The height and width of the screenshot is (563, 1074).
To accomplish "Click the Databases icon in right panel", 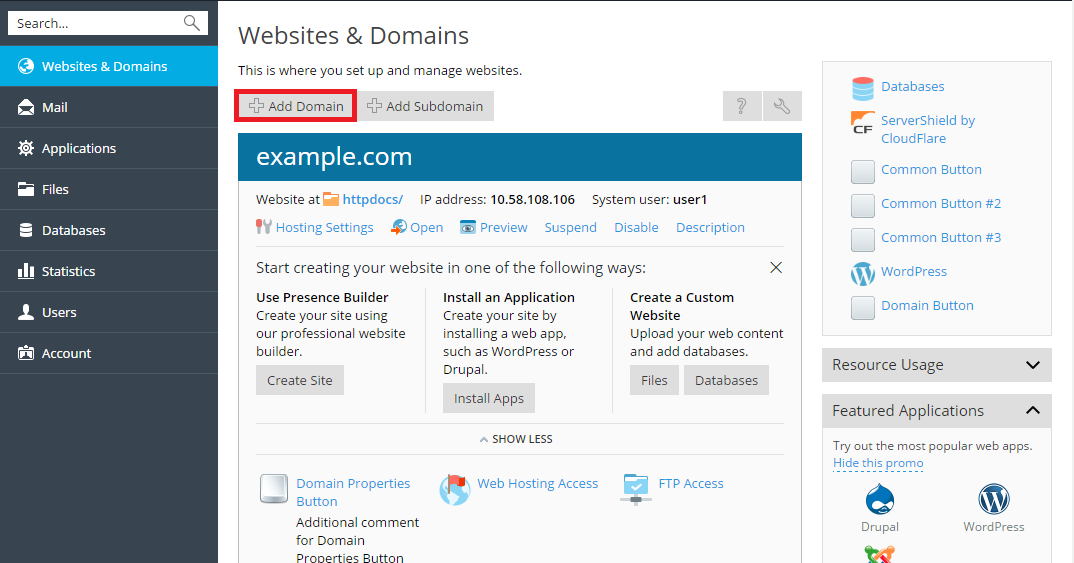I will pyautogui.click(x=862, y=88).
